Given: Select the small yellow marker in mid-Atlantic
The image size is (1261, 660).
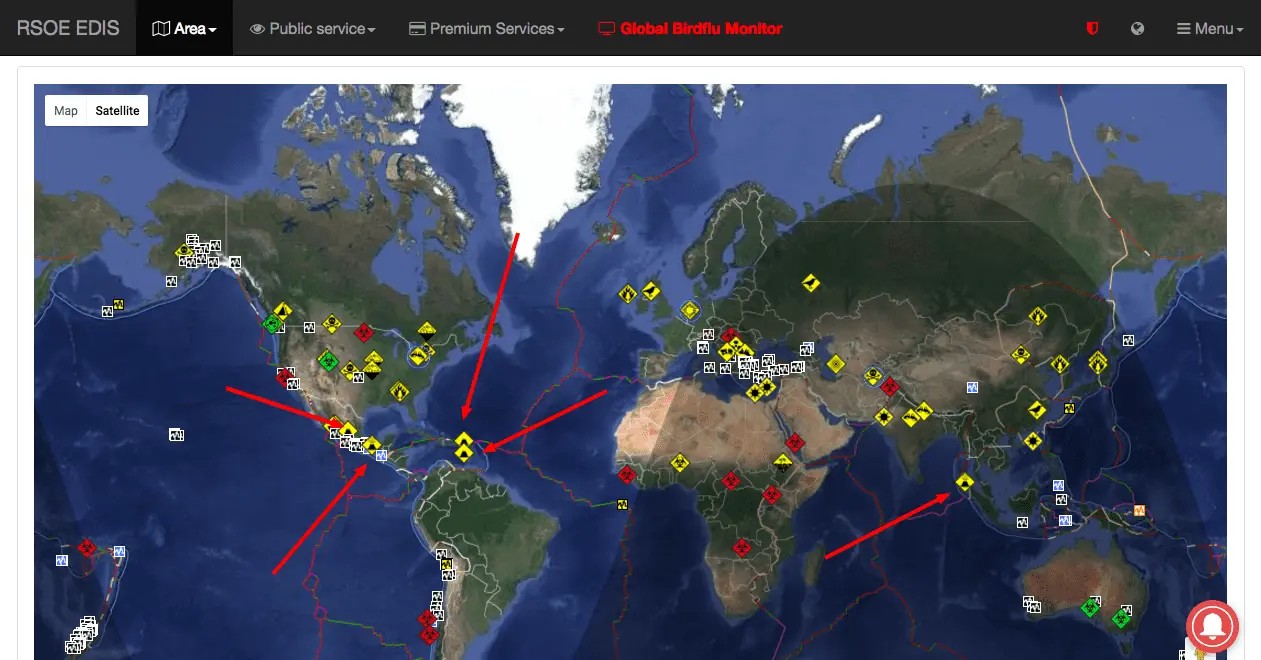Looking at the screenshot, I should [x=623, y=504].
